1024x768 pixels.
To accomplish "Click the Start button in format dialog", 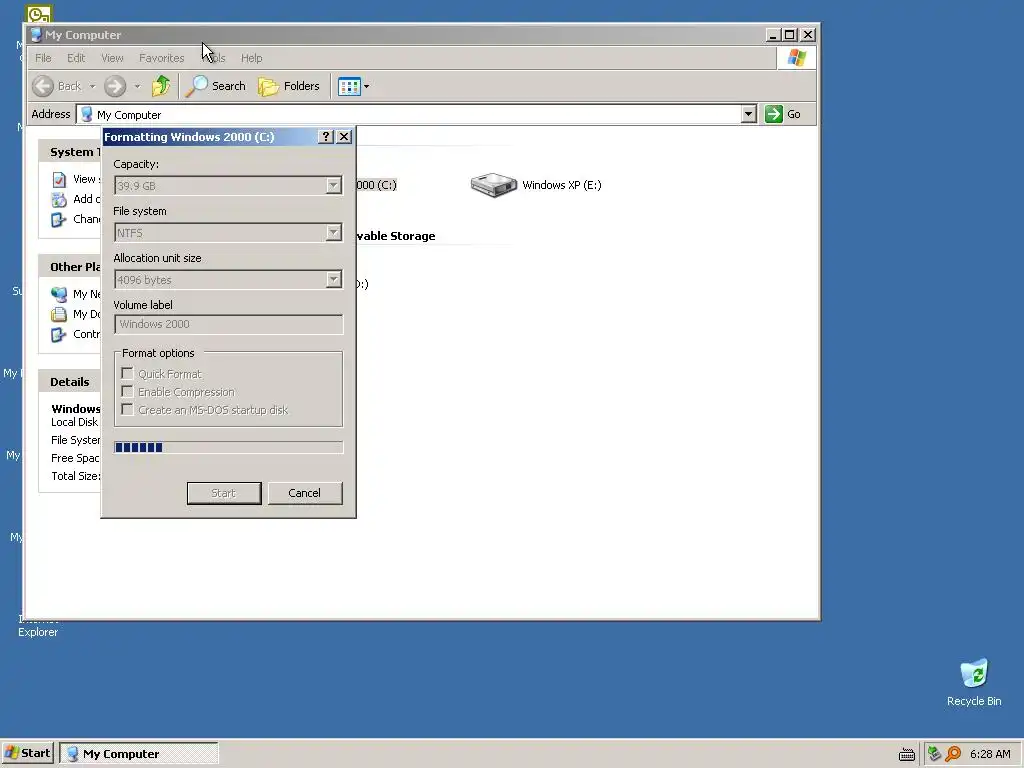I will [x=224, y=493].
